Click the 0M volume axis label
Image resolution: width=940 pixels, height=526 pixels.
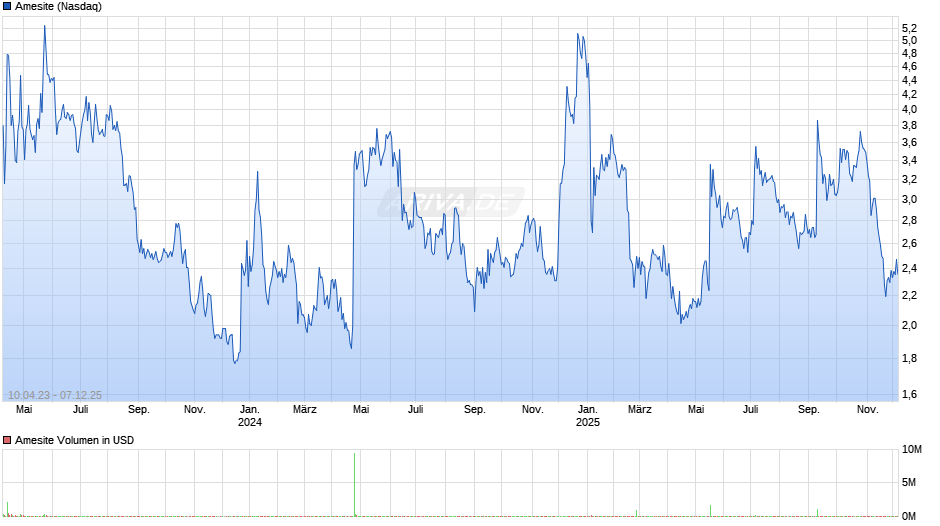pyautogui.click(x=909, y=516)
